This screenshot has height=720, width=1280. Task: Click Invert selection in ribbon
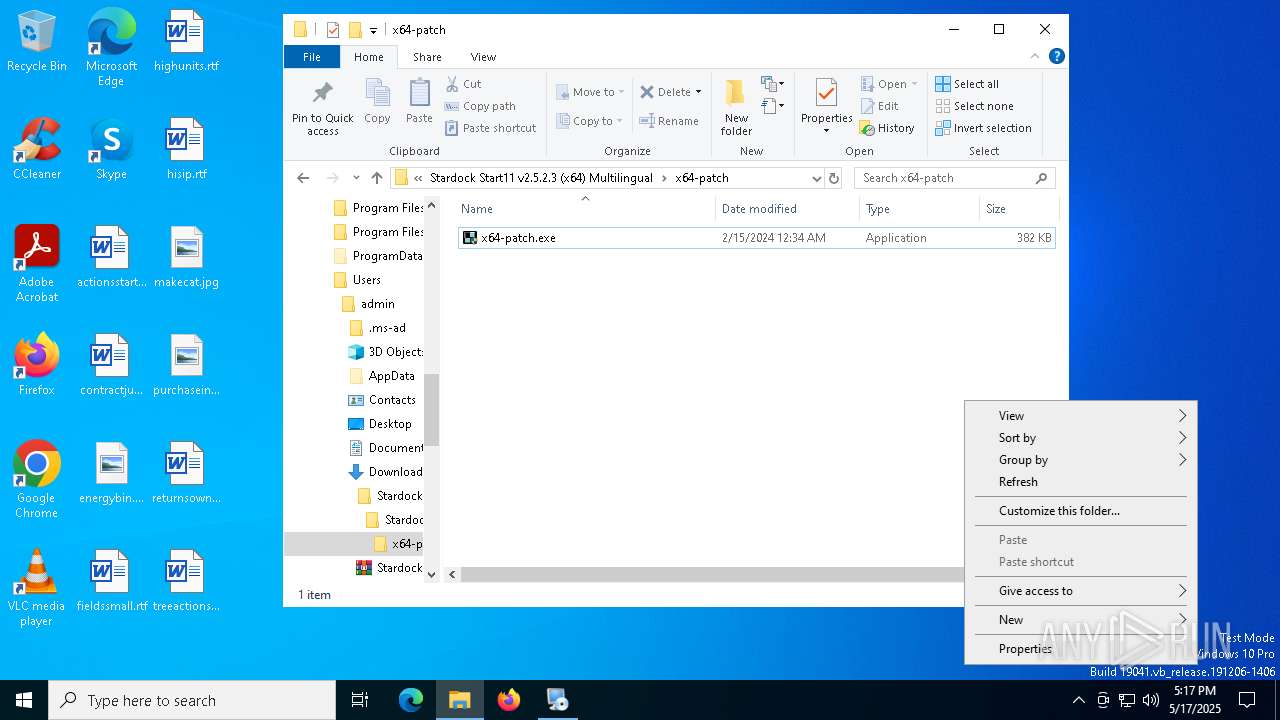click(983, 128)
